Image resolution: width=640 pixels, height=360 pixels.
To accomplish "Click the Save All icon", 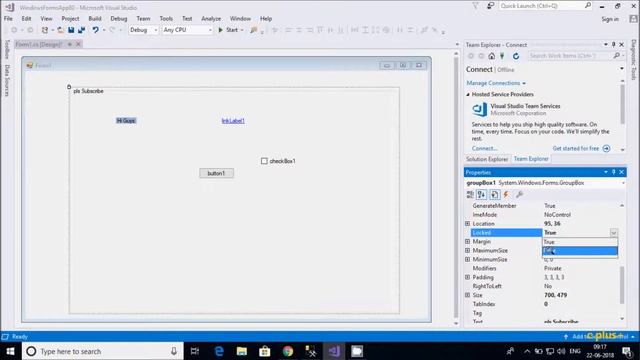I will pyautogui.click(x=82, y=30).
